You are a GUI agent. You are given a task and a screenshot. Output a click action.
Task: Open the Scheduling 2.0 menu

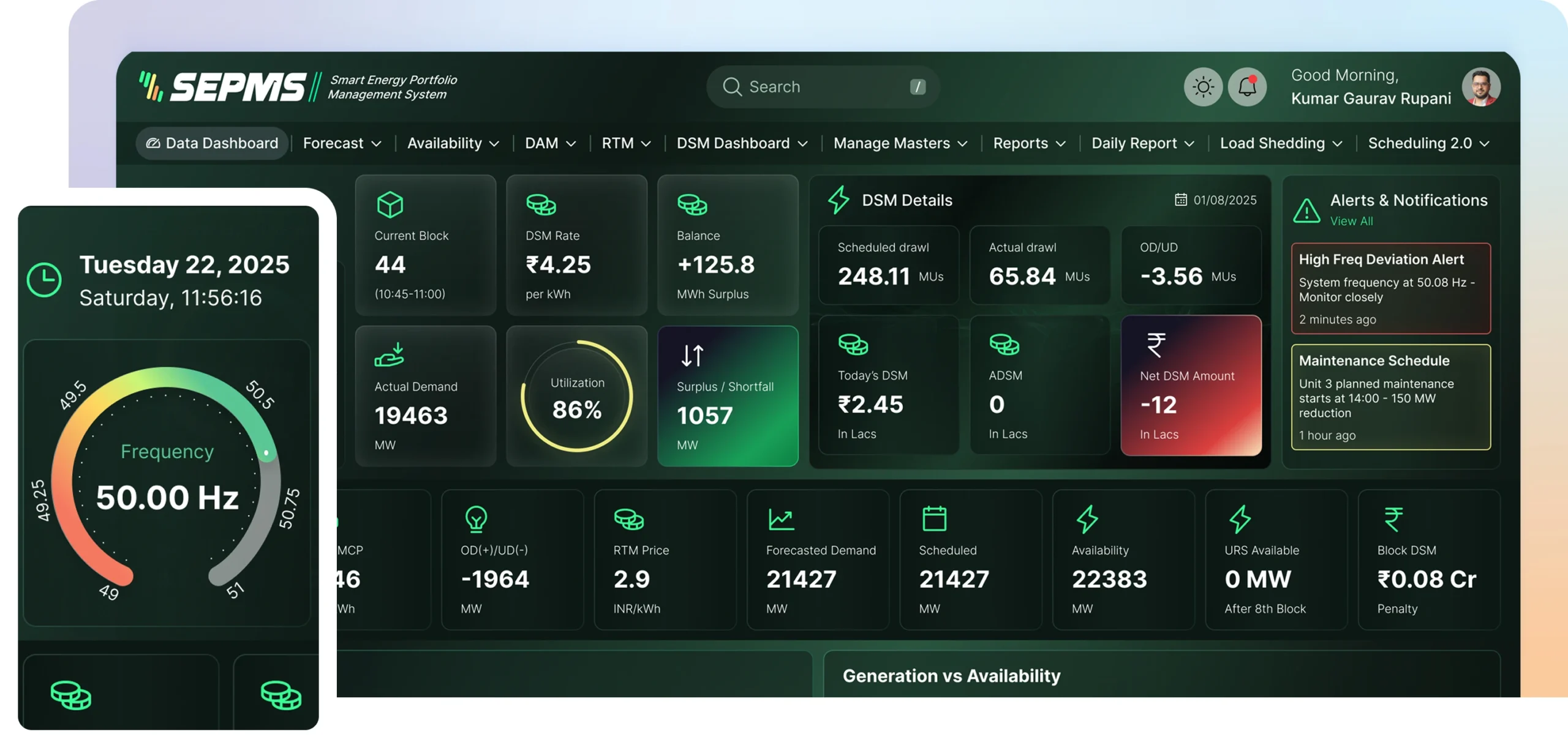(x=1428, y=143)
